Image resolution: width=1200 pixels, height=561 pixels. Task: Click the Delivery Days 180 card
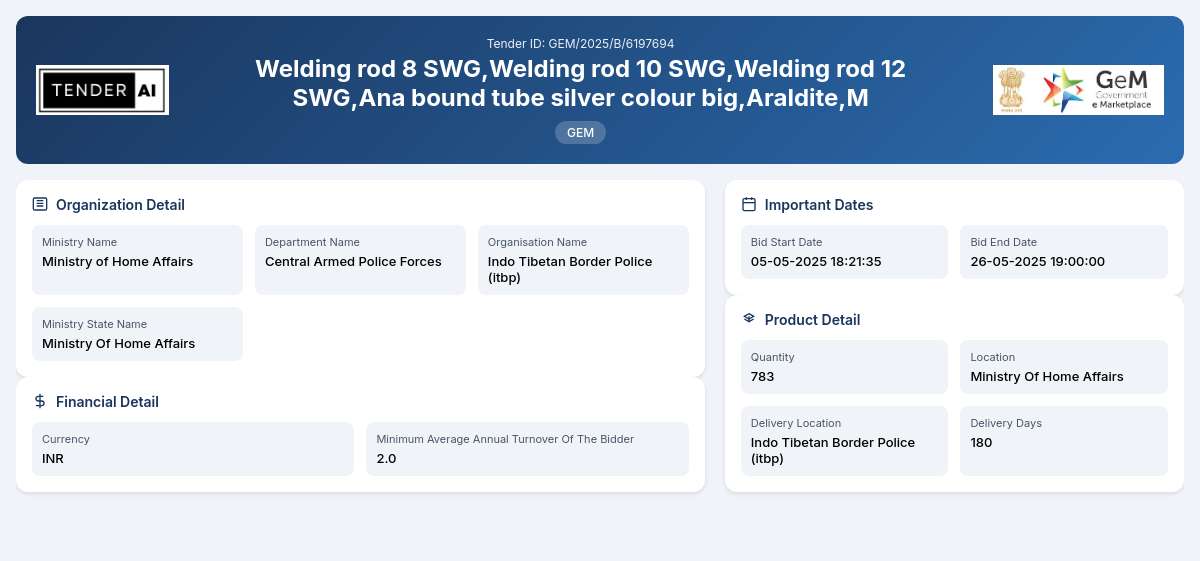1064,441
